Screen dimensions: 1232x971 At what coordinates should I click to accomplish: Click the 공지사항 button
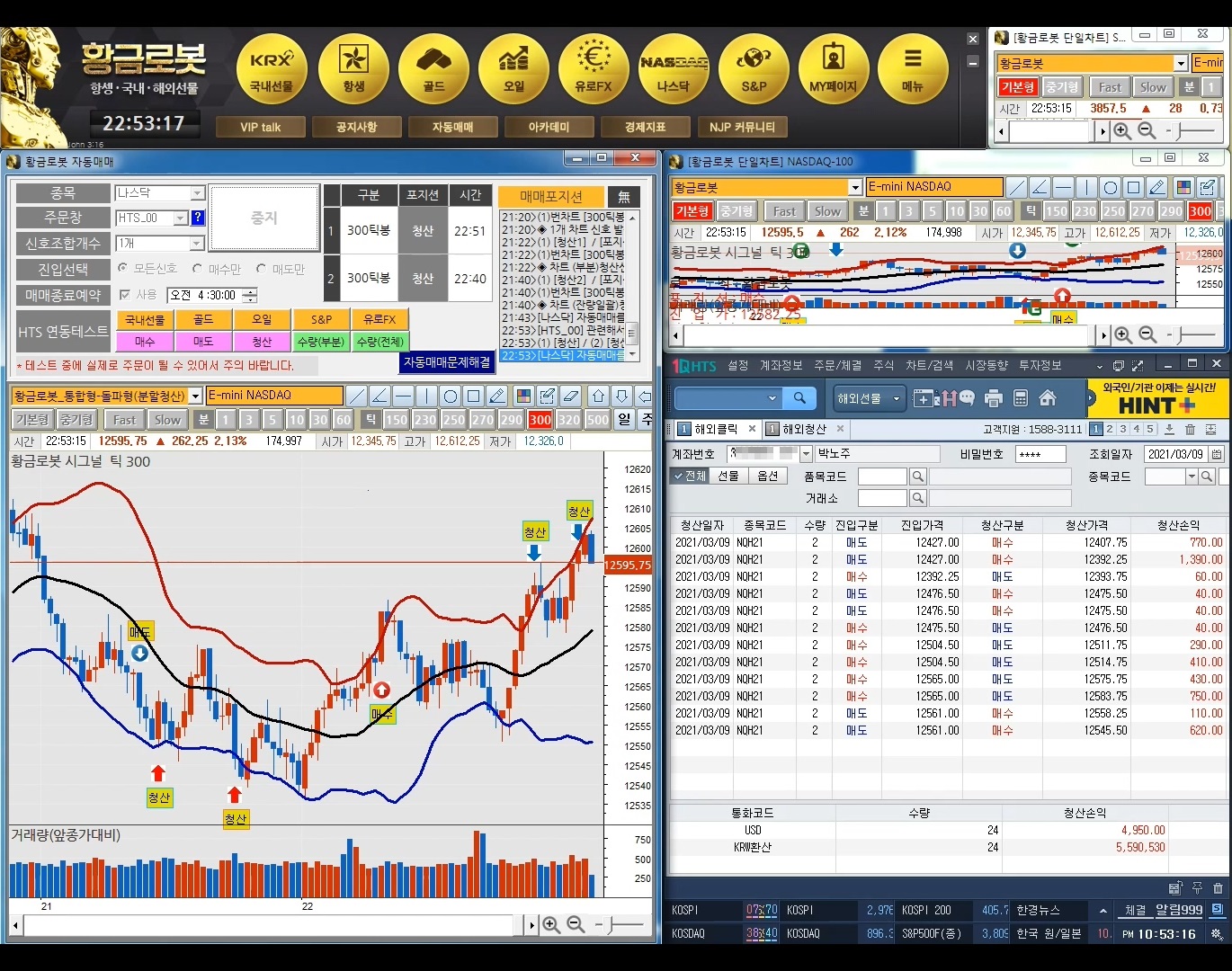(356, 127)
